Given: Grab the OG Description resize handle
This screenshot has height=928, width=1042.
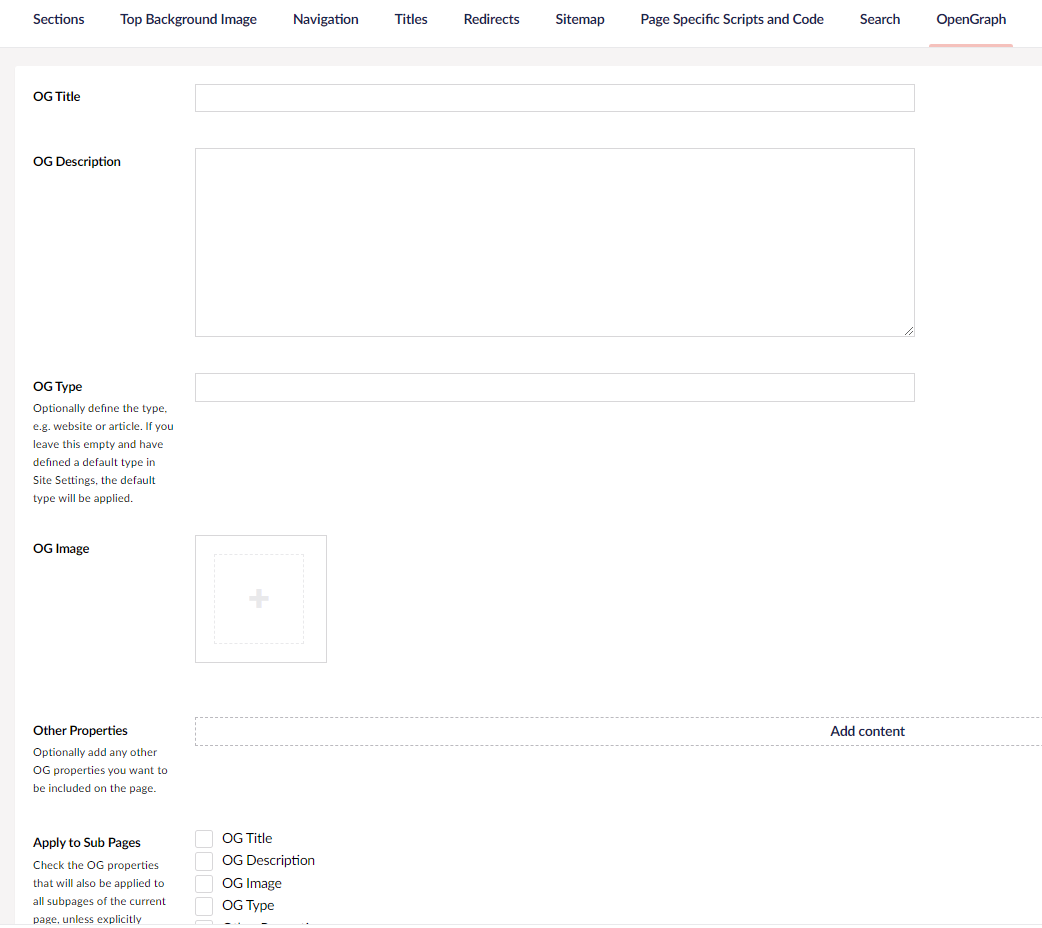Looking at the screenshot, I should click(908, 331).
